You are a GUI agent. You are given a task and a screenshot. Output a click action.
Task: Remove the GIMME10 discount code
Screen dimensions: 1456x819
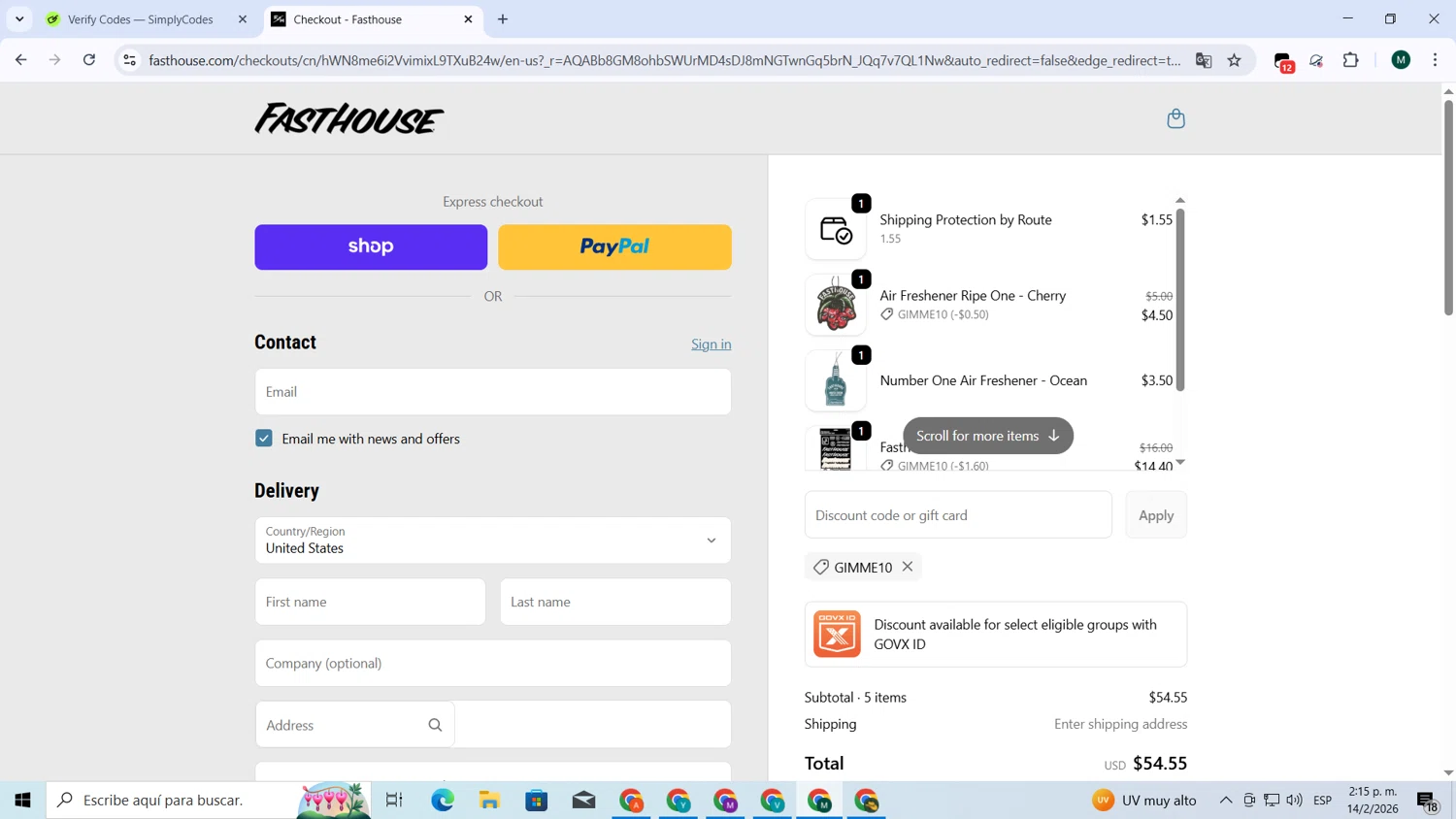pyautogui.click(x=908, y=567)
